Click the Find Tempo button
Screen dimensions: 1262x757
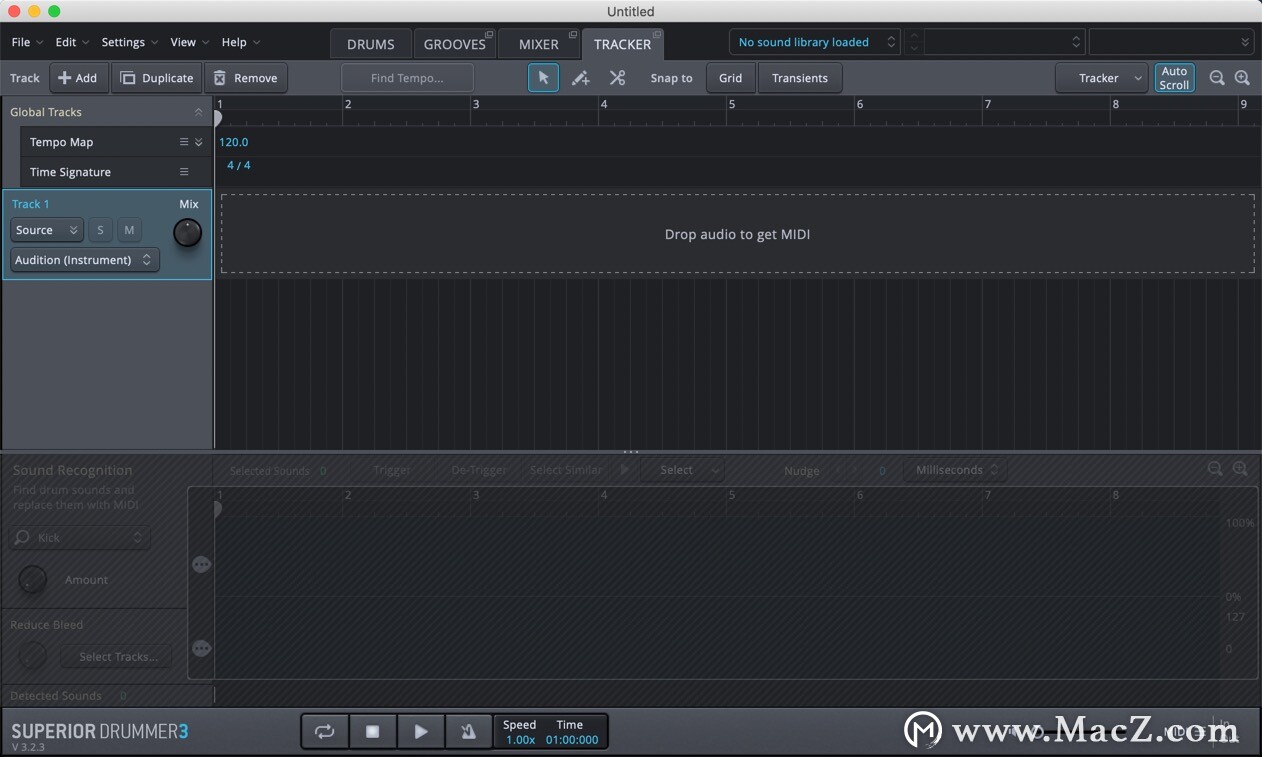(x=407, y=78)
